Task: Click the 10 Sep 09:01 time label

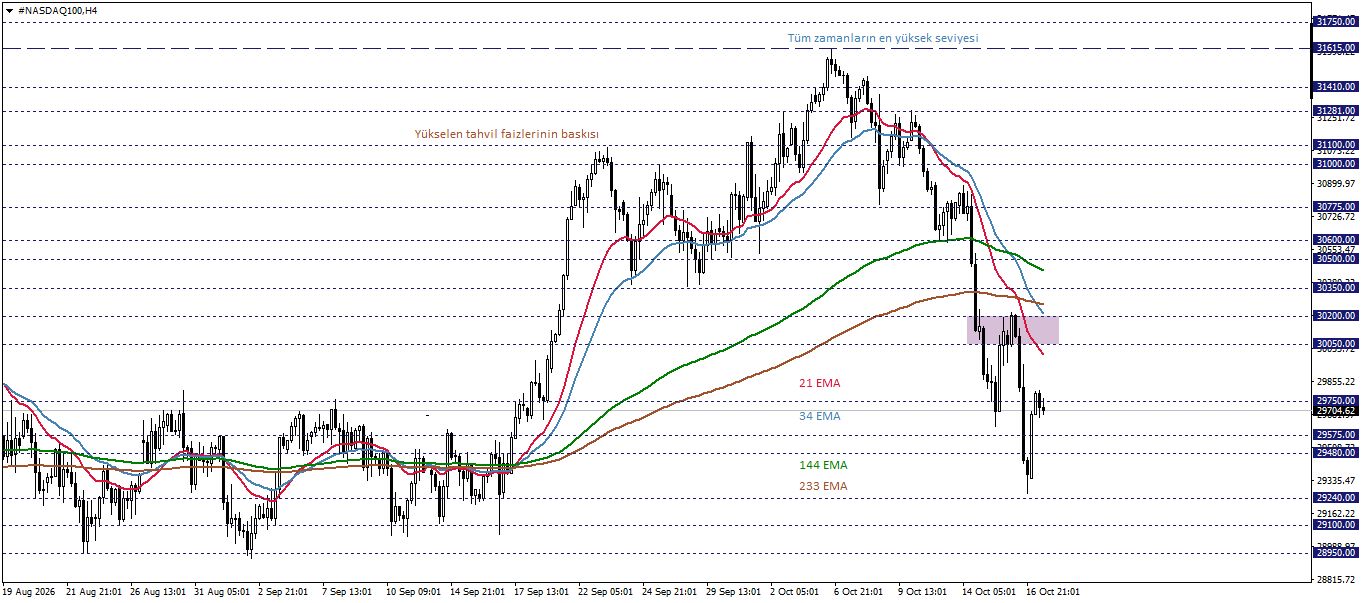Action: 414,592
